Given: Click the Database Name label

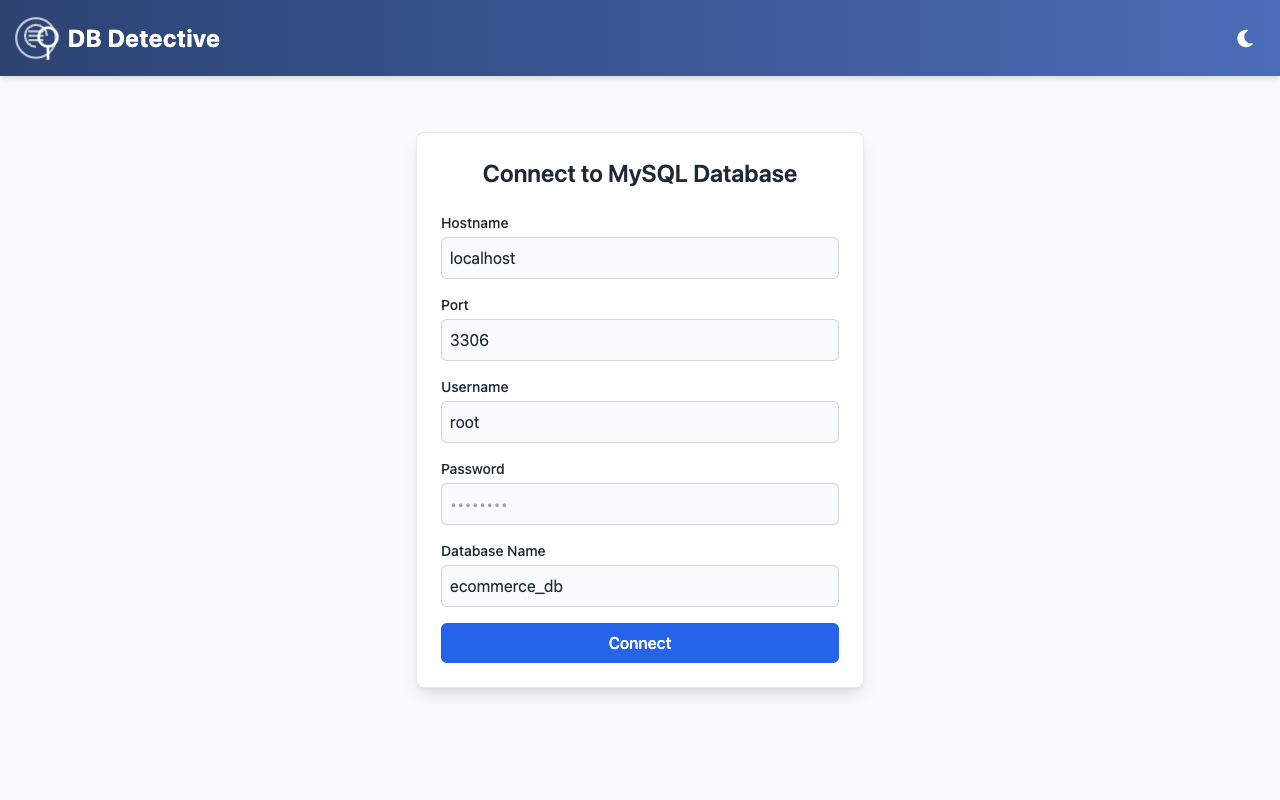Looking at the screenshot, I should click(x=493, y=551).
